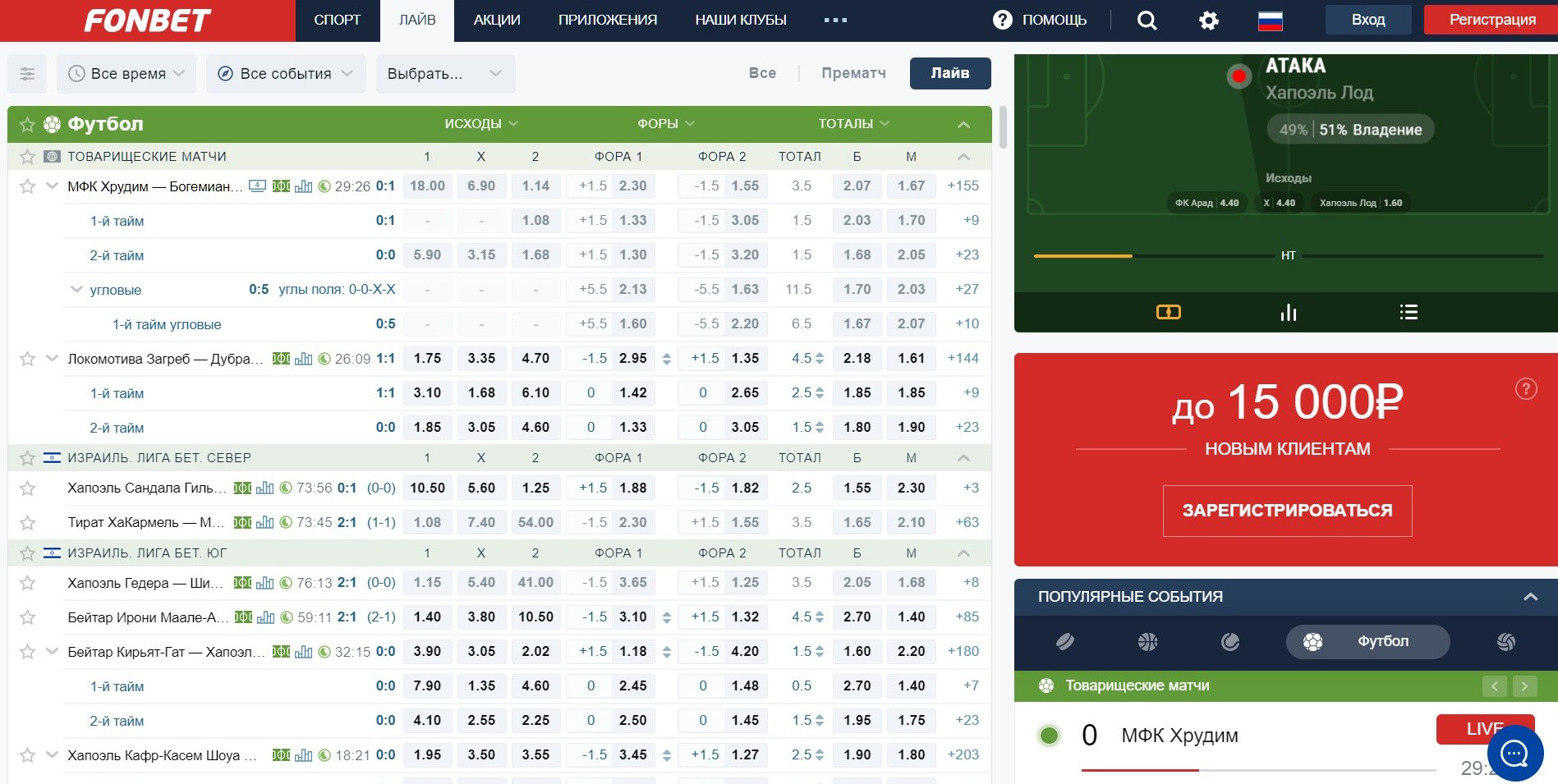Open more odds +155 for МФК Хрудим
The image size is (1558, 784).
tap(963, 186)
